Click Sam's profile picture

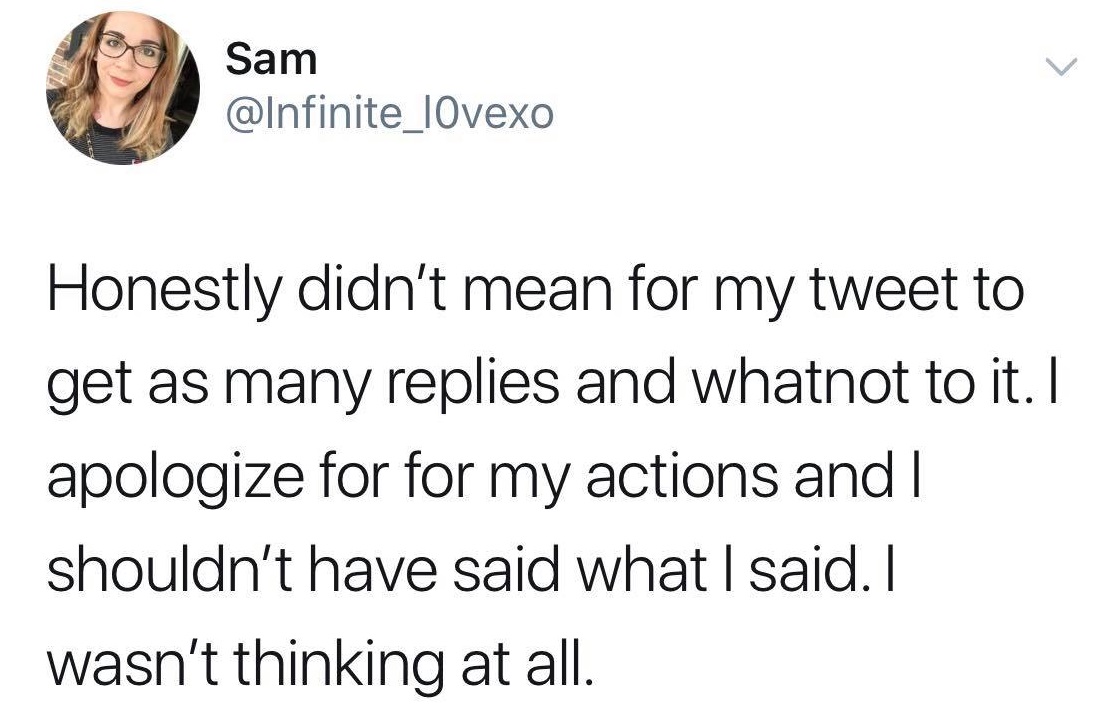[x=123, y=88]
